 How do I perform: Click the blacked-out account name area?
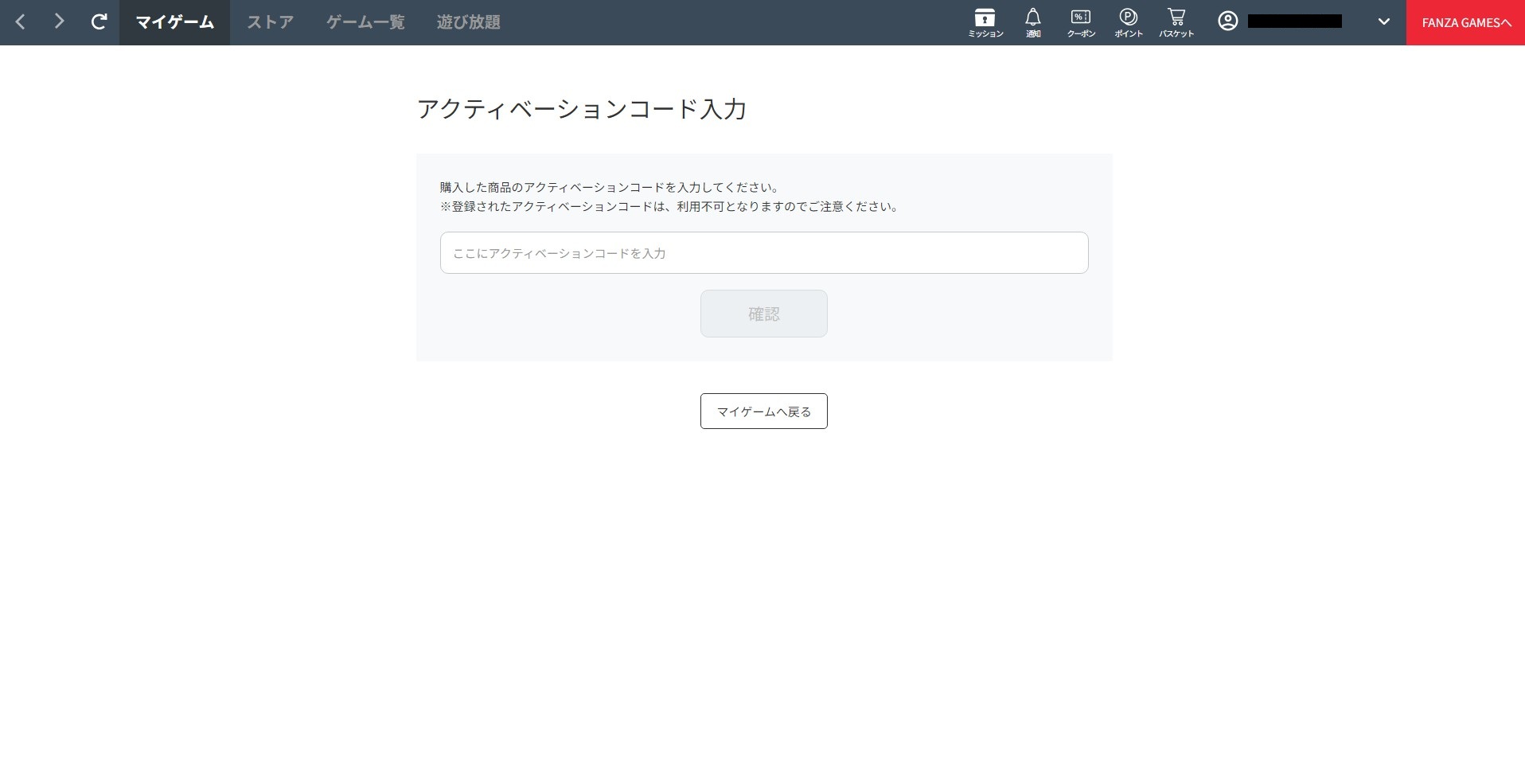[1296, 21]
